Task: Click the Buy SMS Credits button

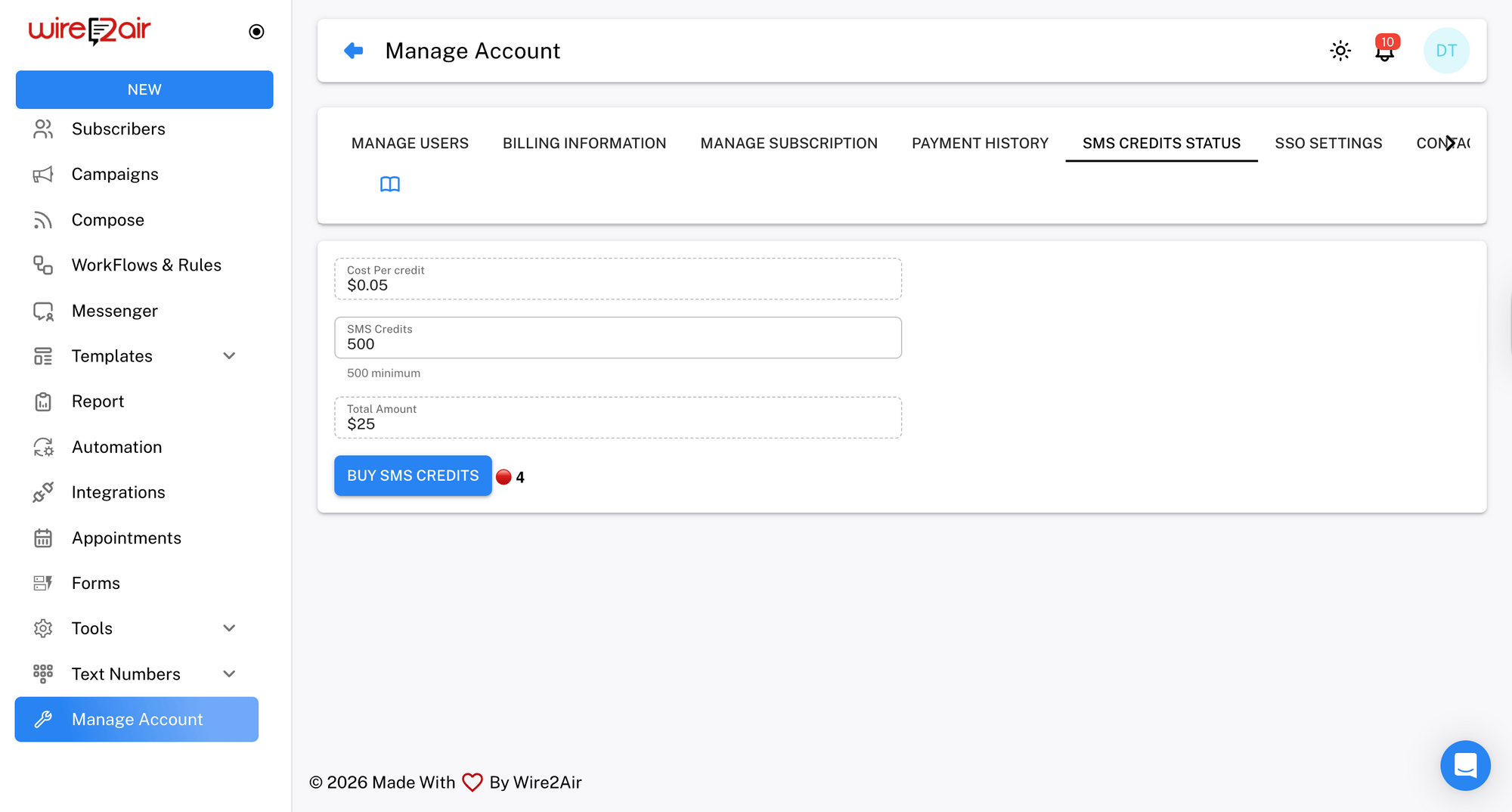Action: [413, 476]
